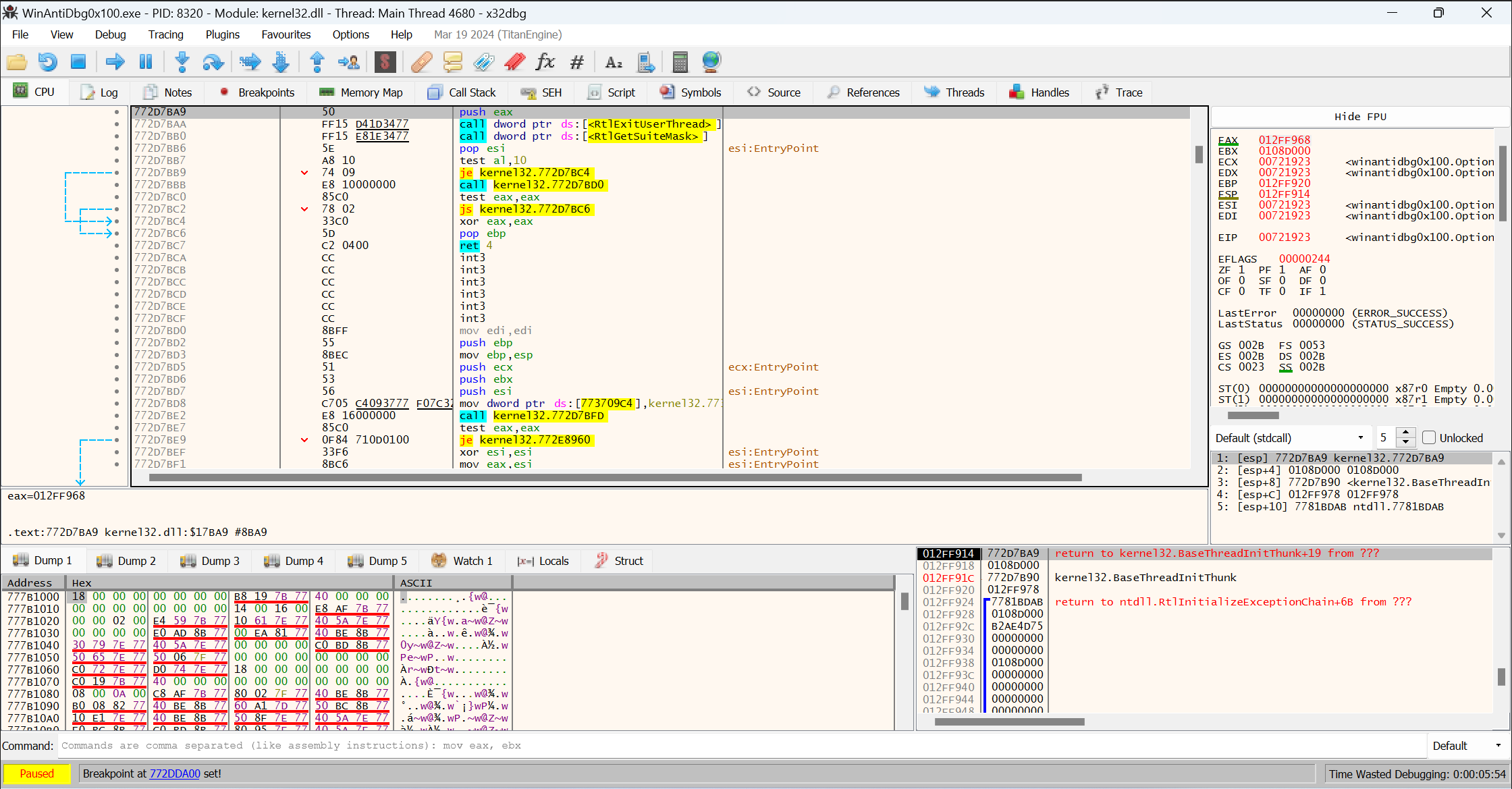Click the hash (#) toolbar icon

(576, 62)
